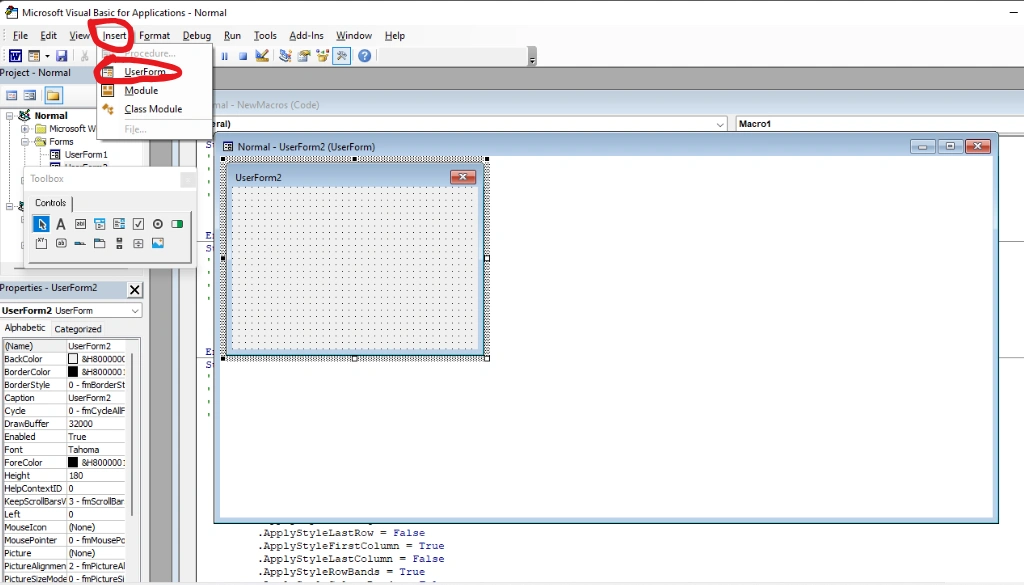Open the Run menu
The image size is (1024, 585).
[232, 35]
